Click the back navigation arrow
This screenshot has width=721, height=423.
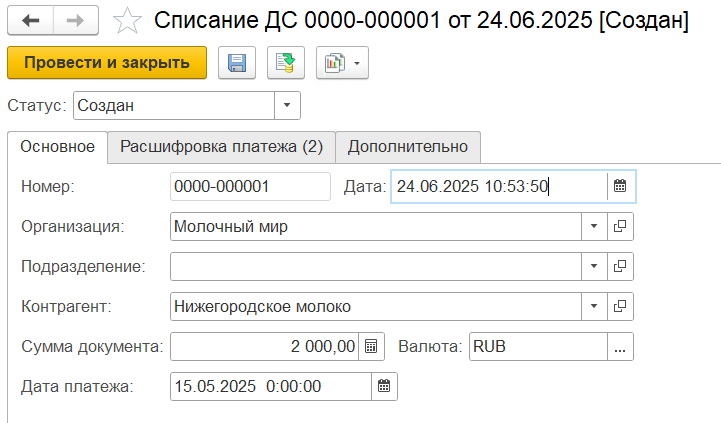pyautogui.click(x=31, y=20)
